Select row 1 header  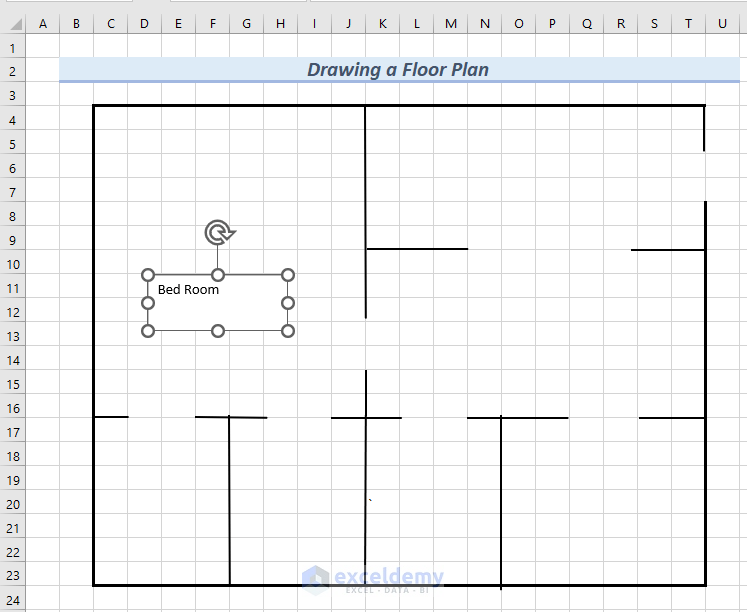tap(12, 48)
